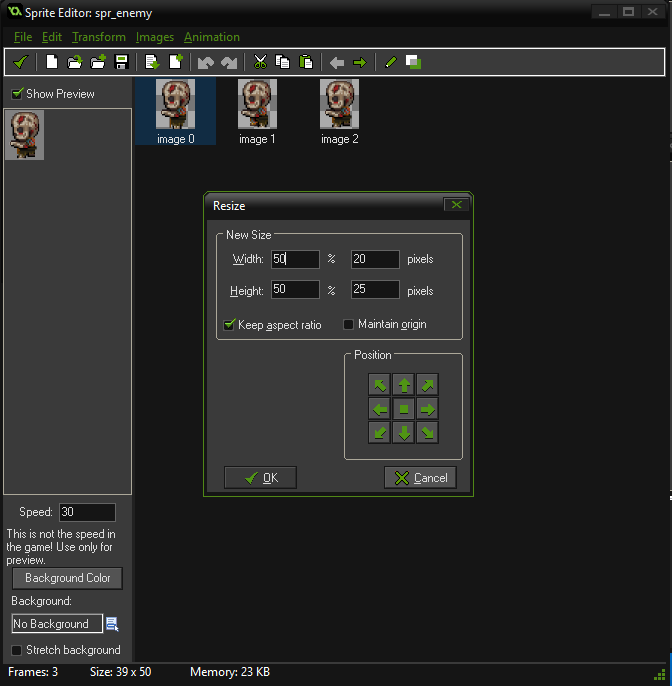The height and width of the screenshot is (686, 672).
Task: Move image right with green arrow
Action: 360,63
